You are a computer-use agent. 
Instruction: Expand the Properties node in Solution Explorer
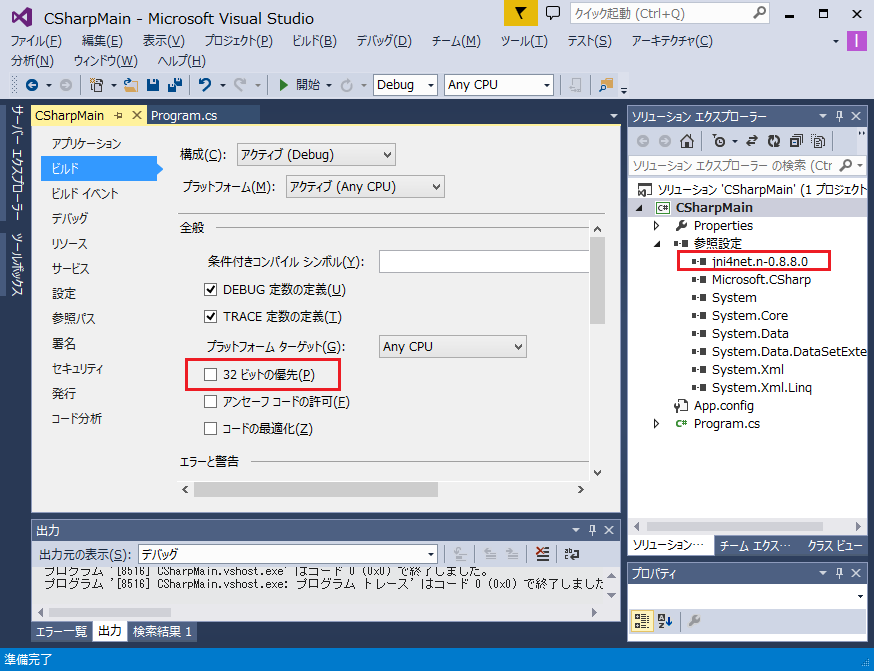[x=657, y=226]
